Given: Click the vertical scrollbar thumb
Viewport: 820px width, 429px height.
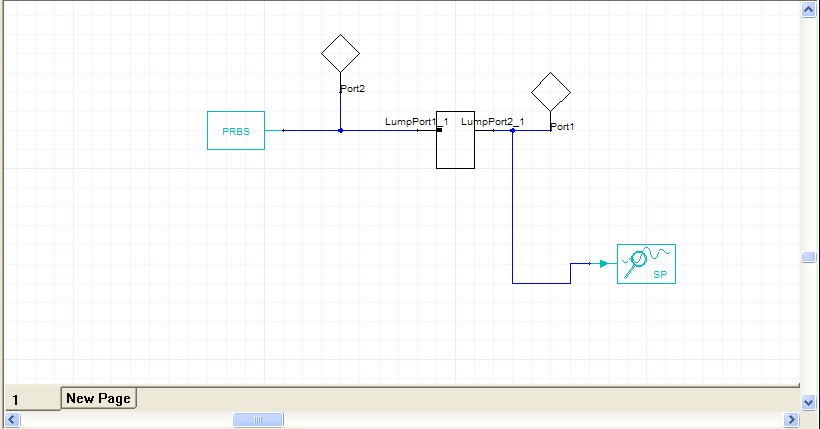Looking at the screenshot, I should point(808,256).
